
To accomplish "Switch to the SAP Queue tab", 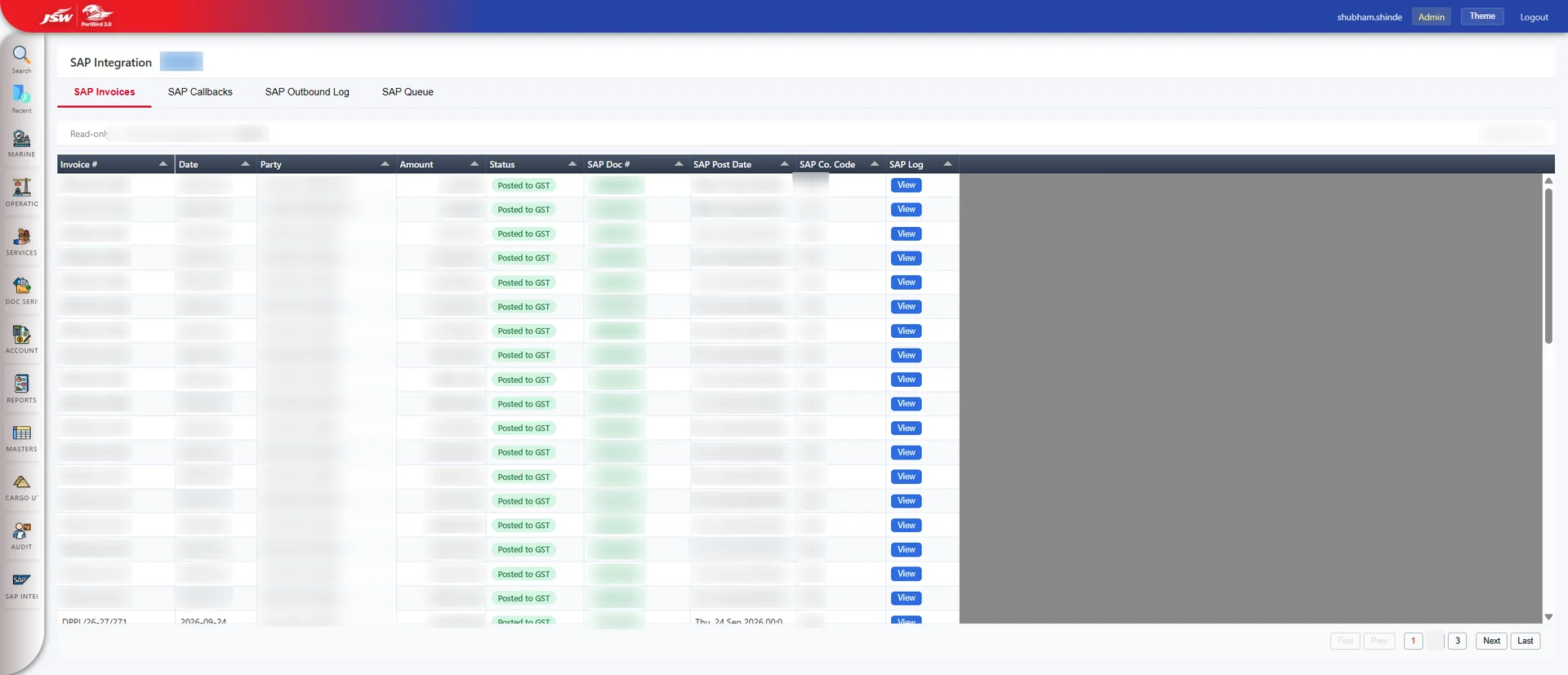I will (408, 92).
